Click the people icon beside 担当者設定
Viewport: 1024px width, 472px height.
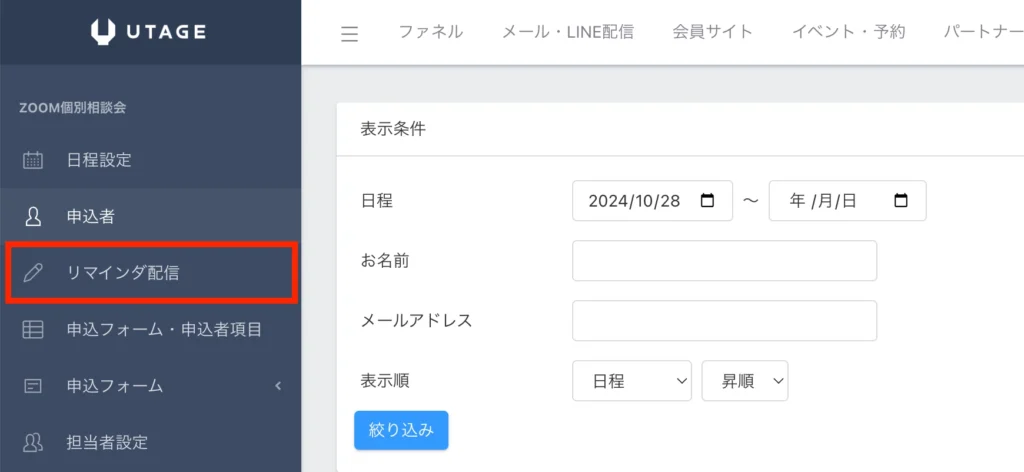(33, 443)
